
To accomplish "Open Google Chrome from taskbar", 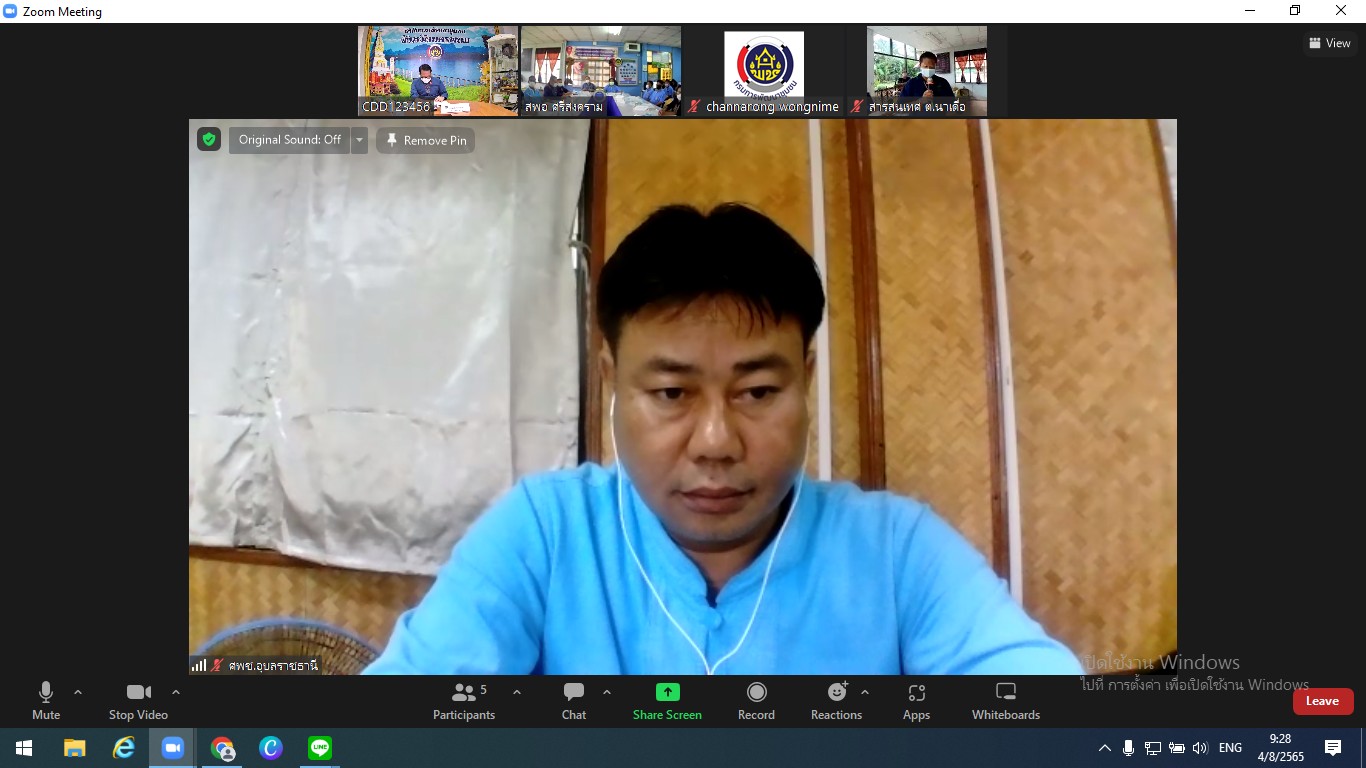I will pos(222,748).
